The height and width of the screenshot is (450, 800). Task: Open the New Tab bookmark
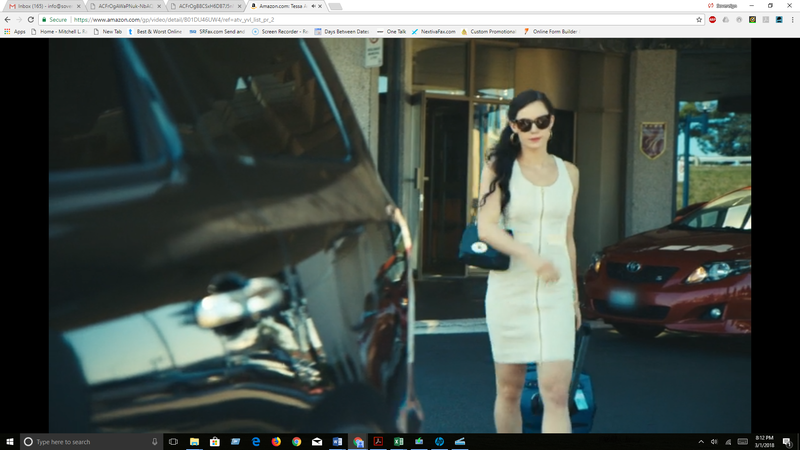pos(108,32)
